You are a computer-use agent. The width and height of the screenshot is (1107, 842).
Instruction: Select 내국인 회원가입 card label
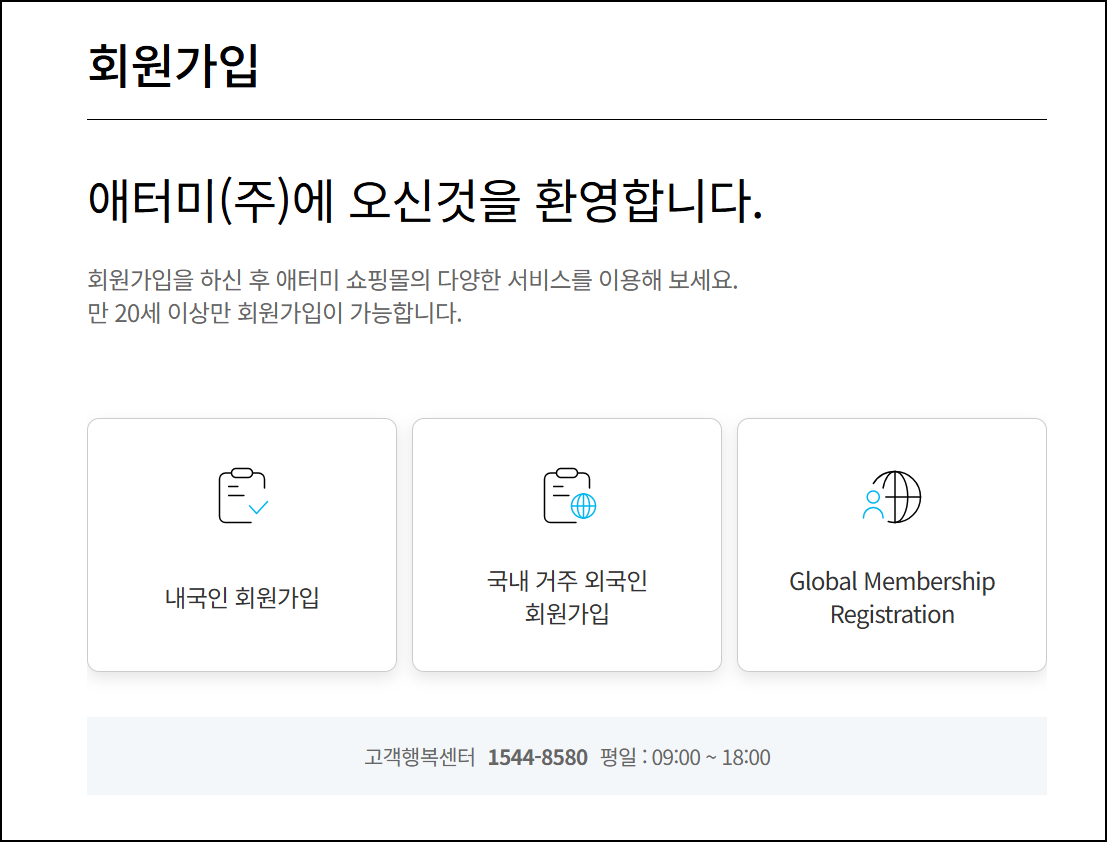coord(242,598)
